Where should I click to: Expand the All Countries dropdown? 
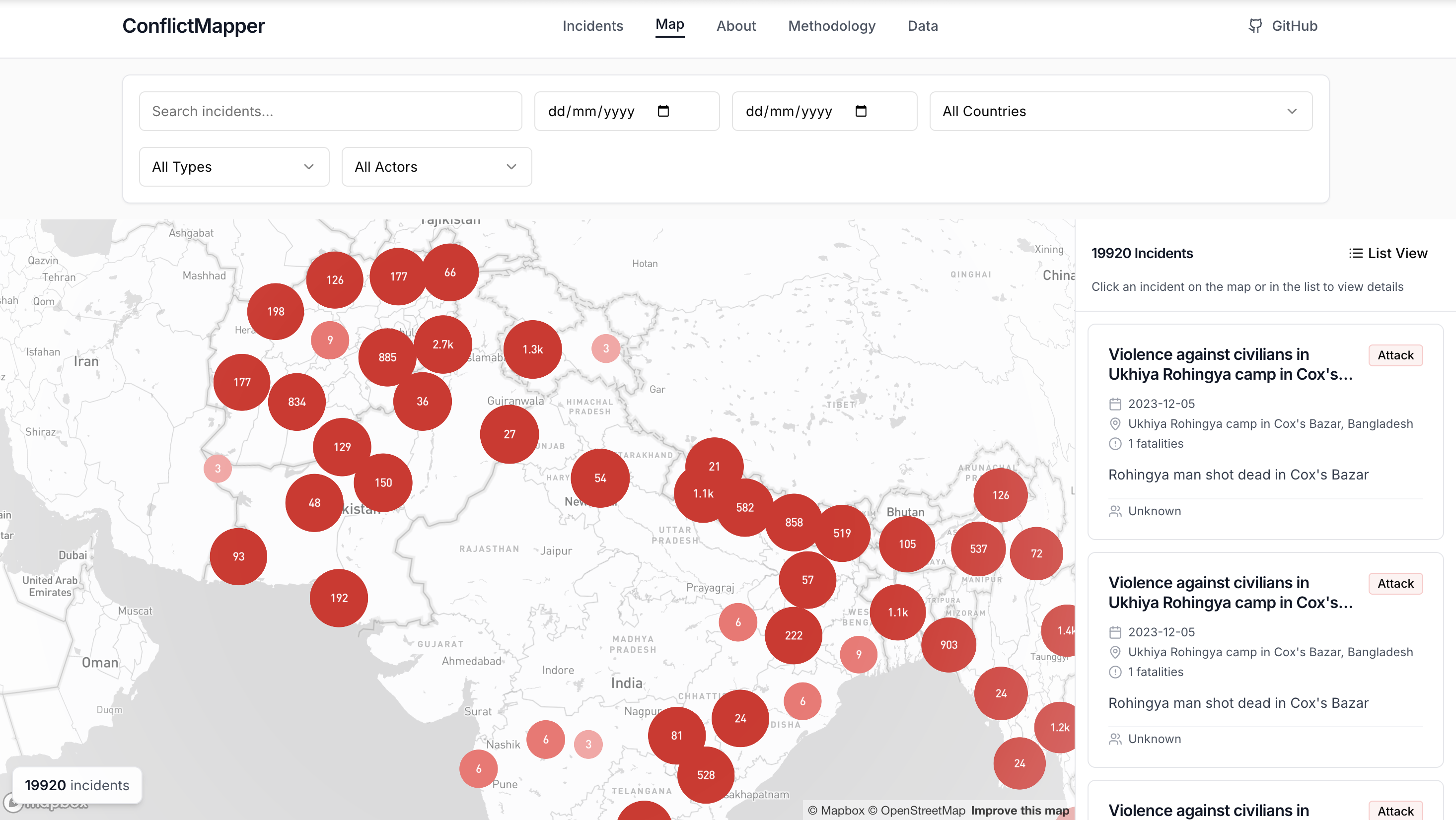pyautogui.click(x=1121, y=111)
